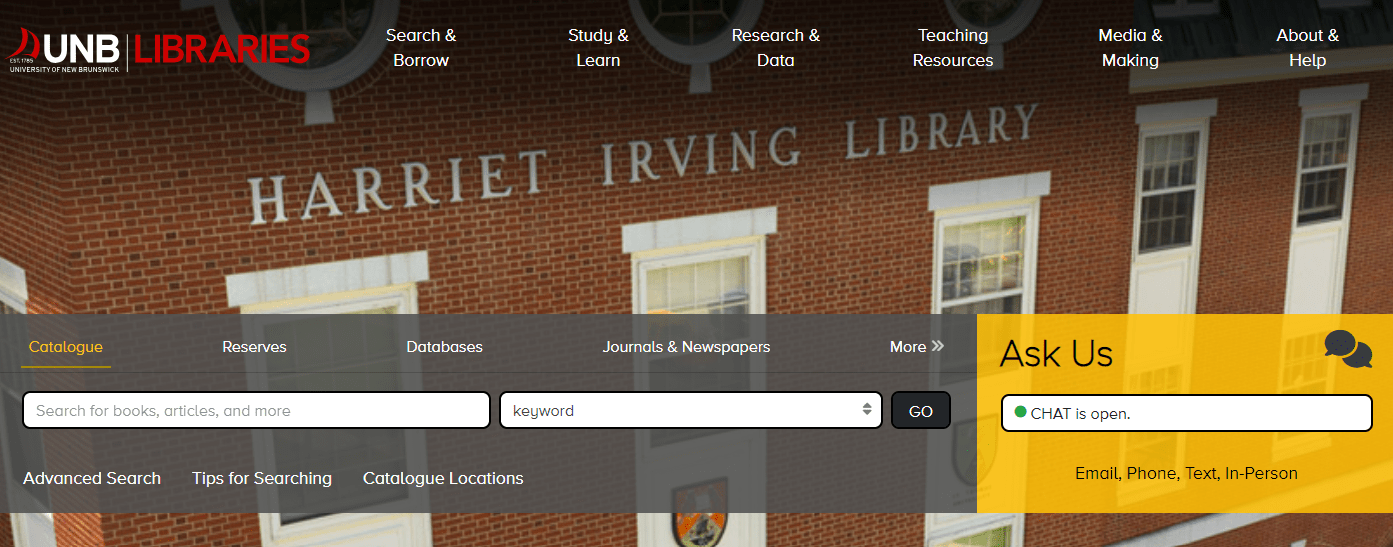Click the GO search button
The height and width of the screenshot is (547, 1393).
(921, 410)
